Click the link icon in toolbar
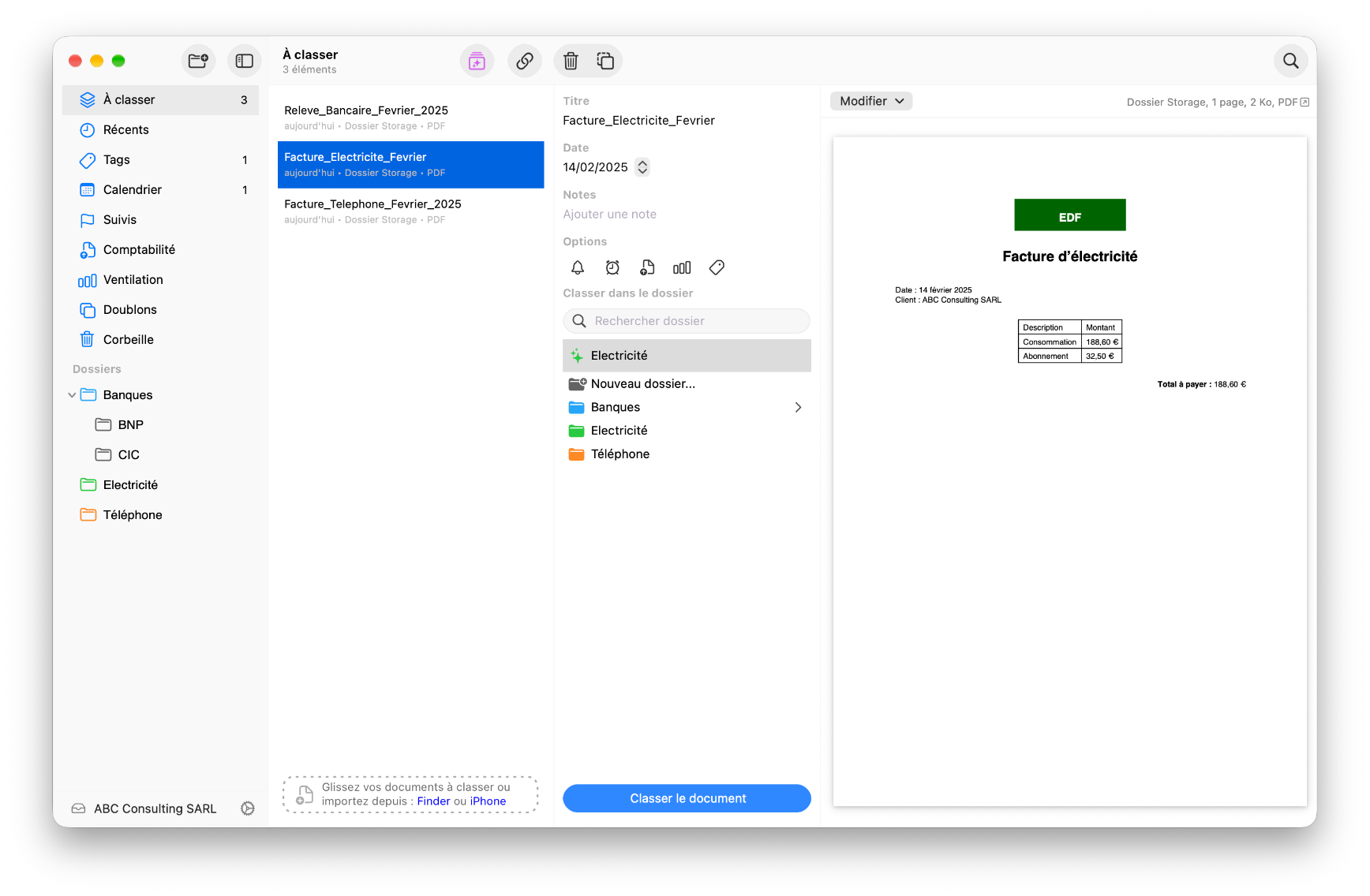Image resolution: width=1370 pixels, height=896 pixels. (x=525, y=61)
